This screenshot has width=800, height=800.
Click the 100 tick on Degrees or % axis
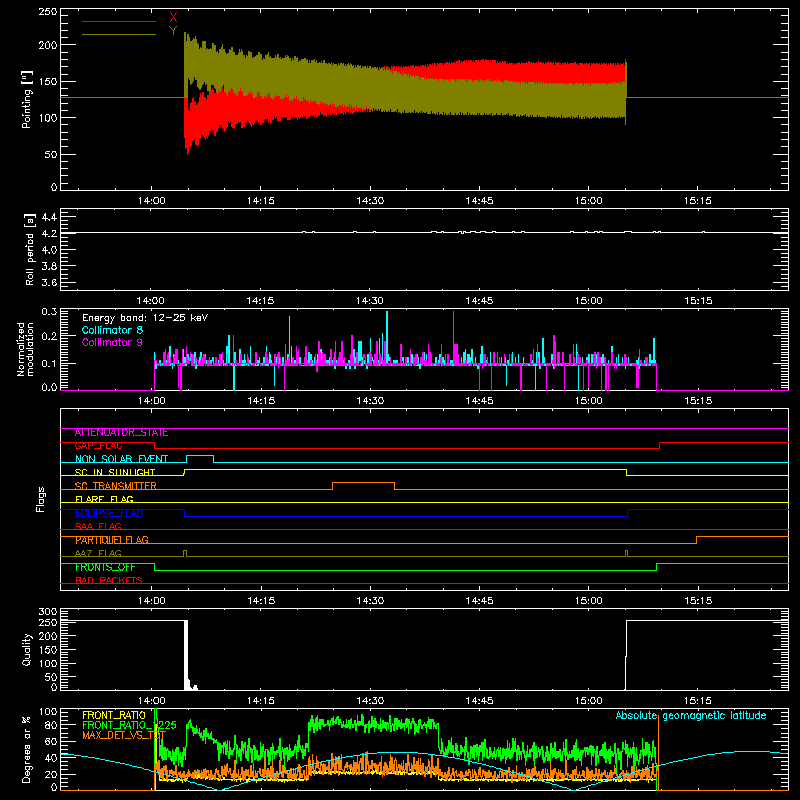[x=48, y=712]
